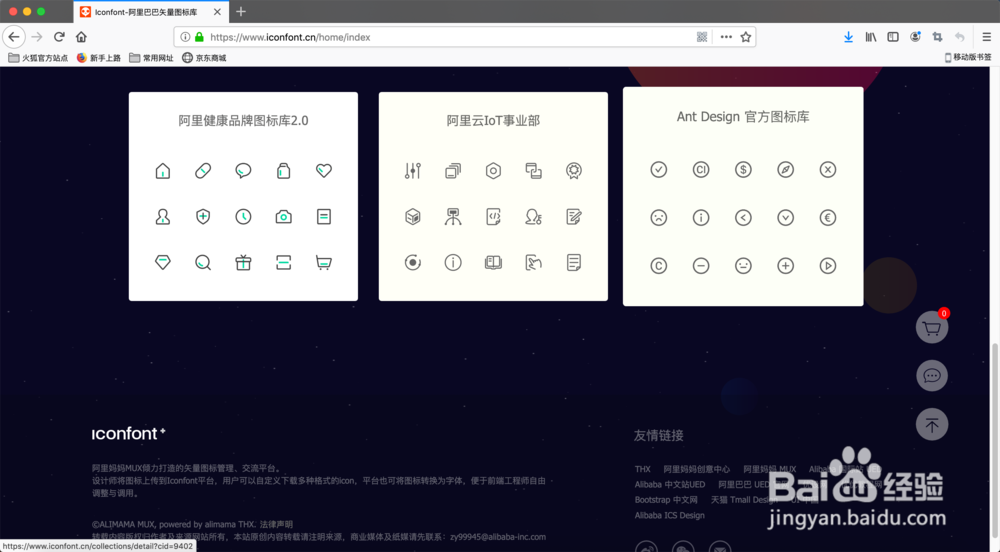Click the magnifier search icon in health card
Screen dimensions: 1000x552
(203, 263)
